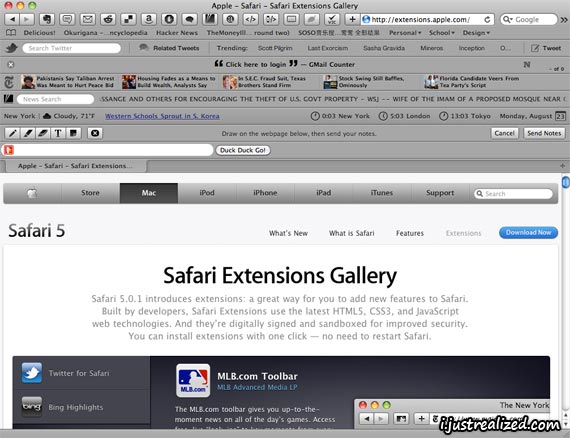Select the marker drawing tool
The image size is (570, 438).
click(x=28, y=133)
